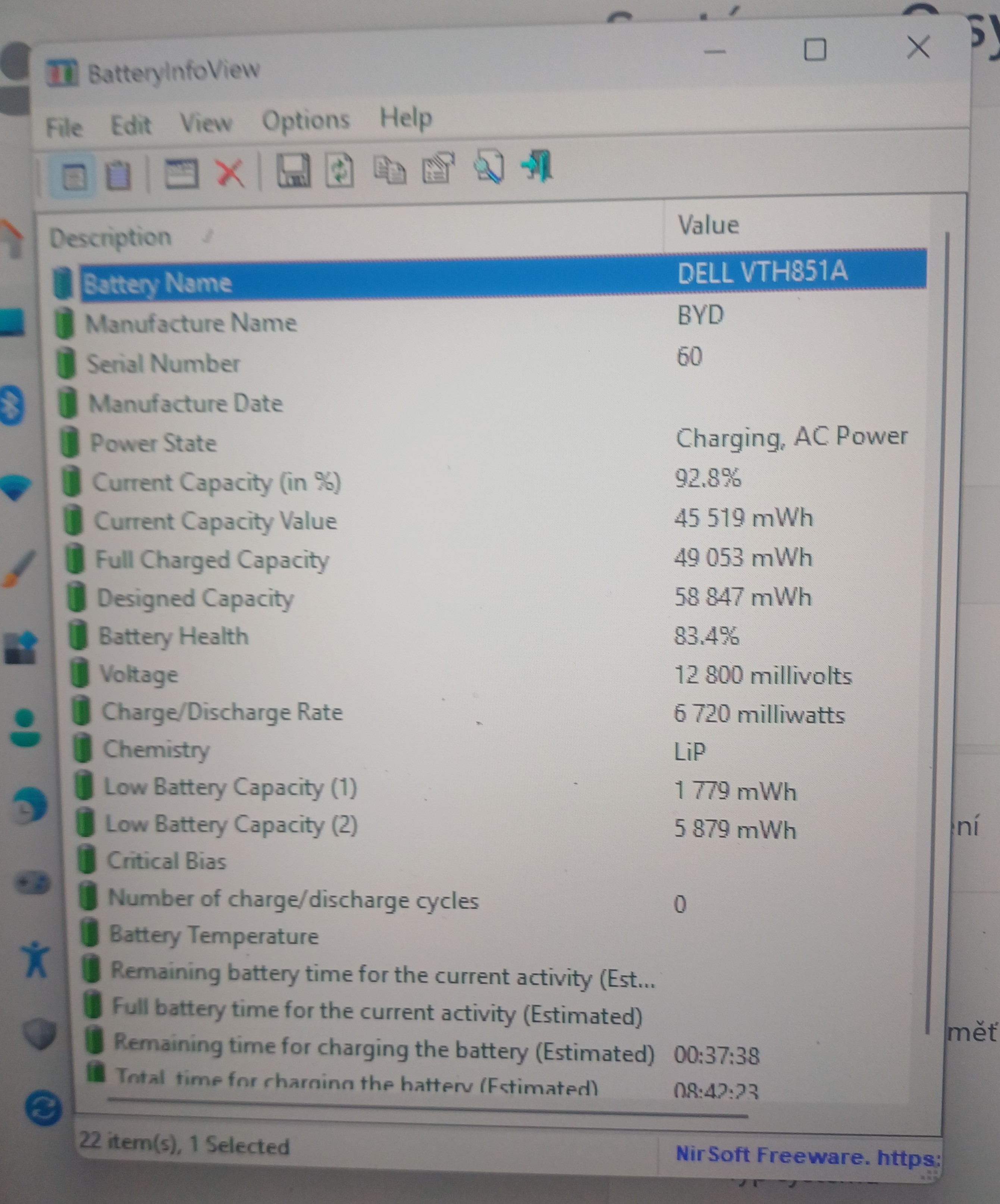The height and width of the screenshot is (1204, 1000).
Task: Click the battery icon beside Battery Health
Action: (x=78, y=635)
